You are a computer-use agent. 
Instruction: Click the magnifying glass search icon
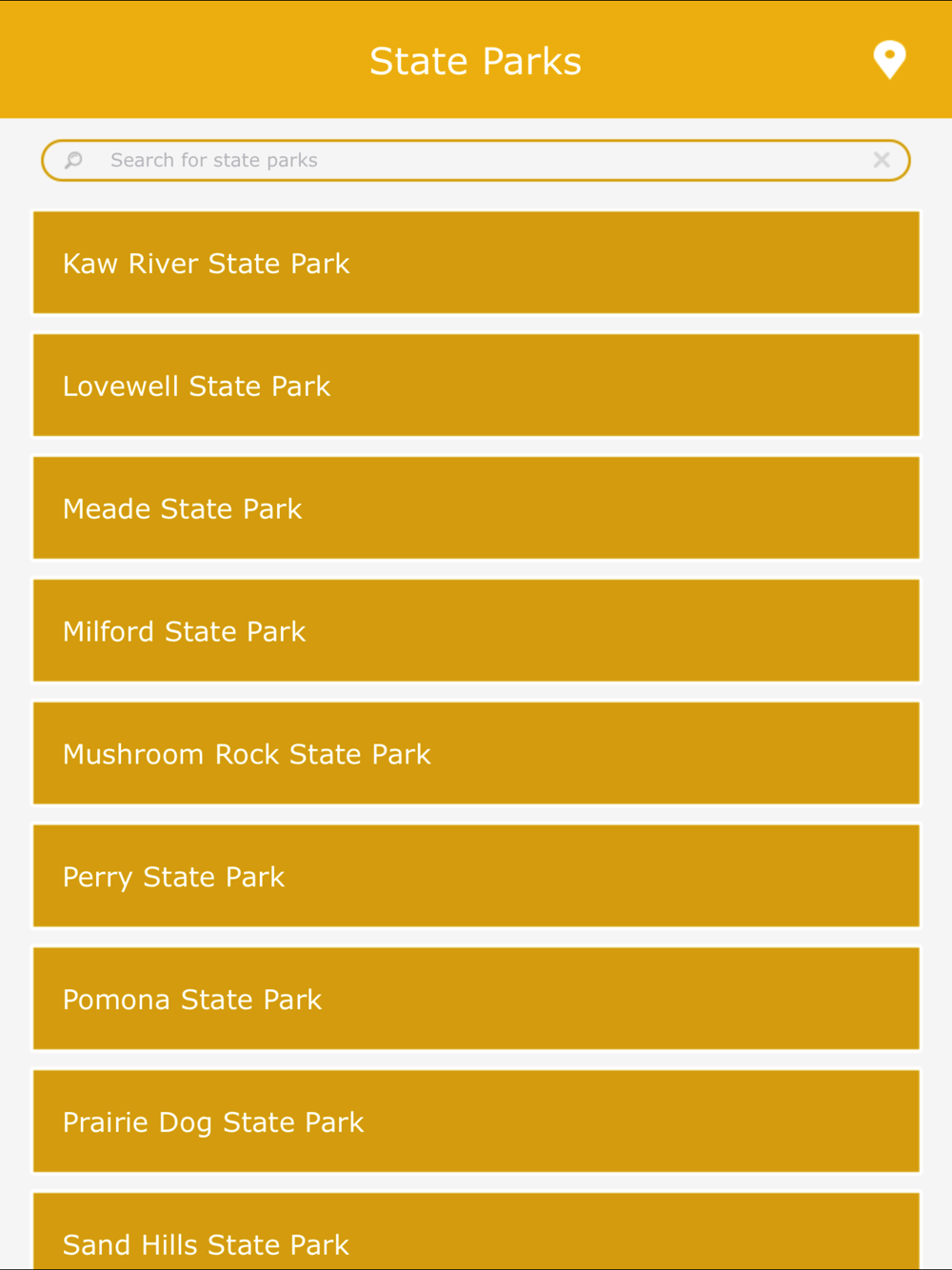pyautogui.click(x=73, y=160)
